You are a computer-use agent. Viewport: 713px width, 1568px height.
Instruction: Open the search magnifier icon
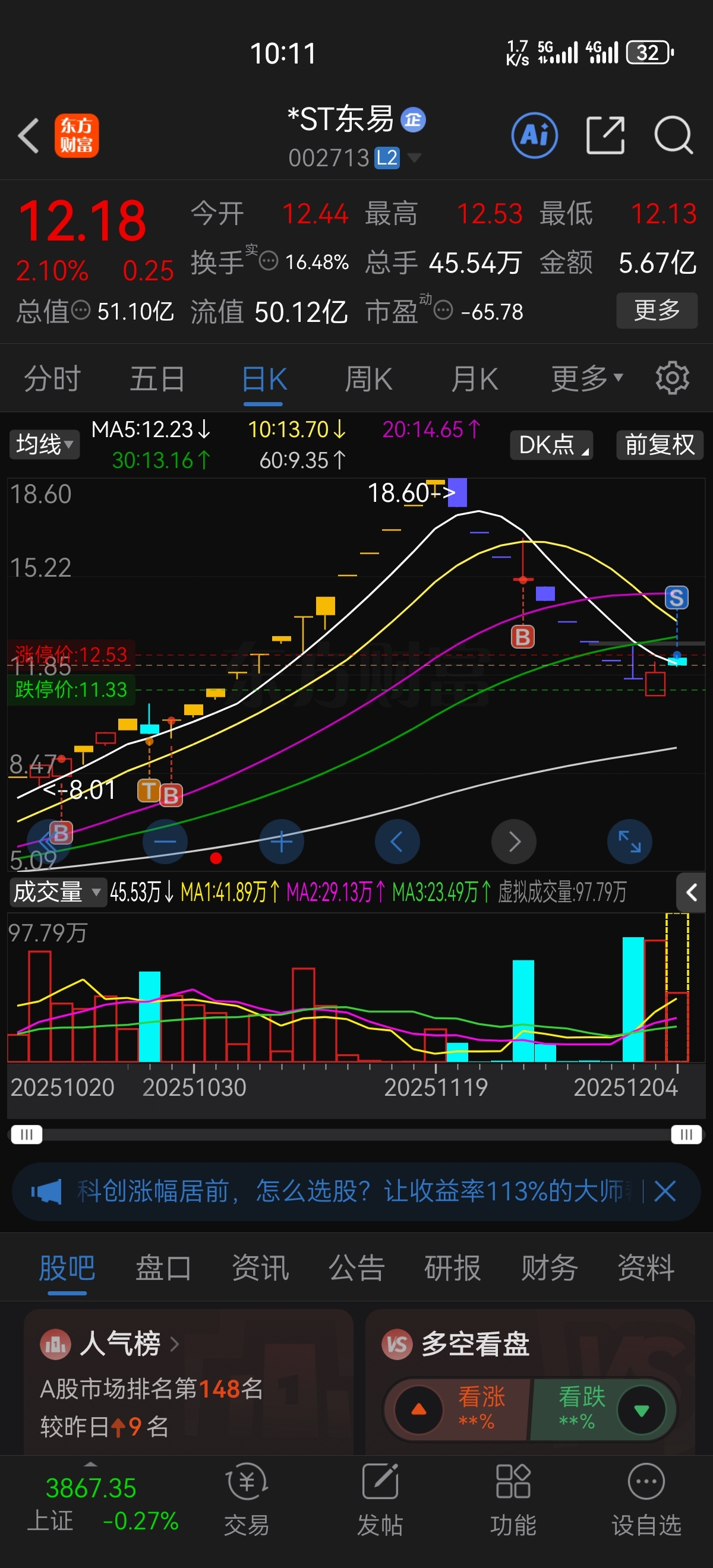click(x=673, y=135)
